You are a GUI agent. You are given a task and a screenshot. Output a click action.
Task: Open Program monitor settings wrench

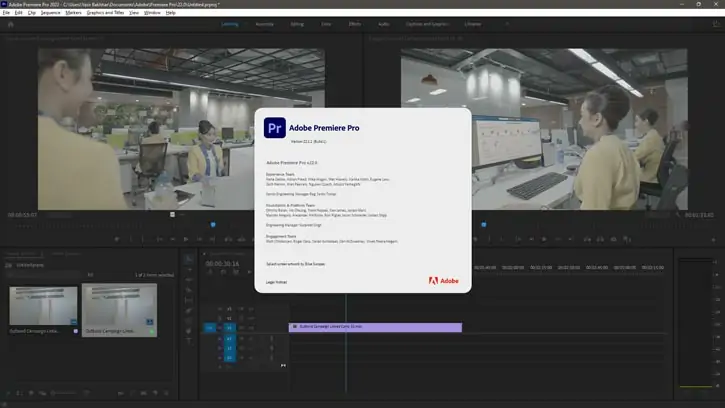point(678,215)
